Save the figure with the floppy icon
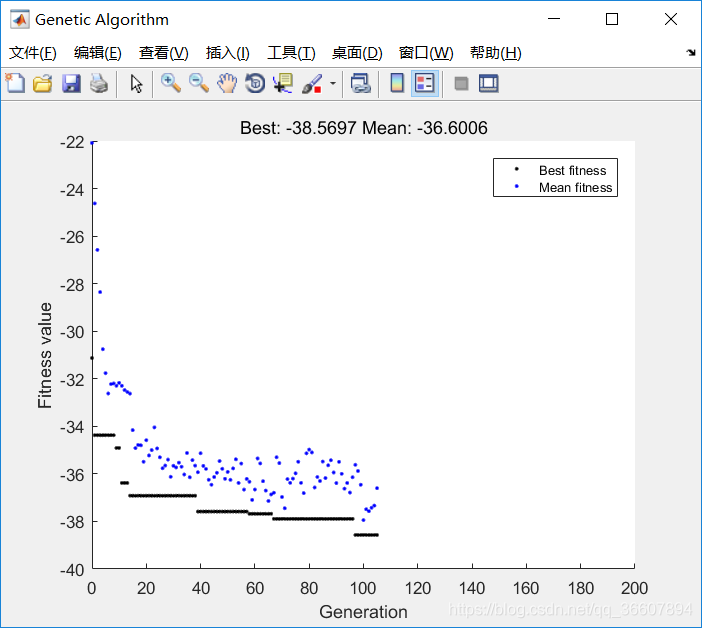This screenshot has height=628, width=702. click(71, 84)
